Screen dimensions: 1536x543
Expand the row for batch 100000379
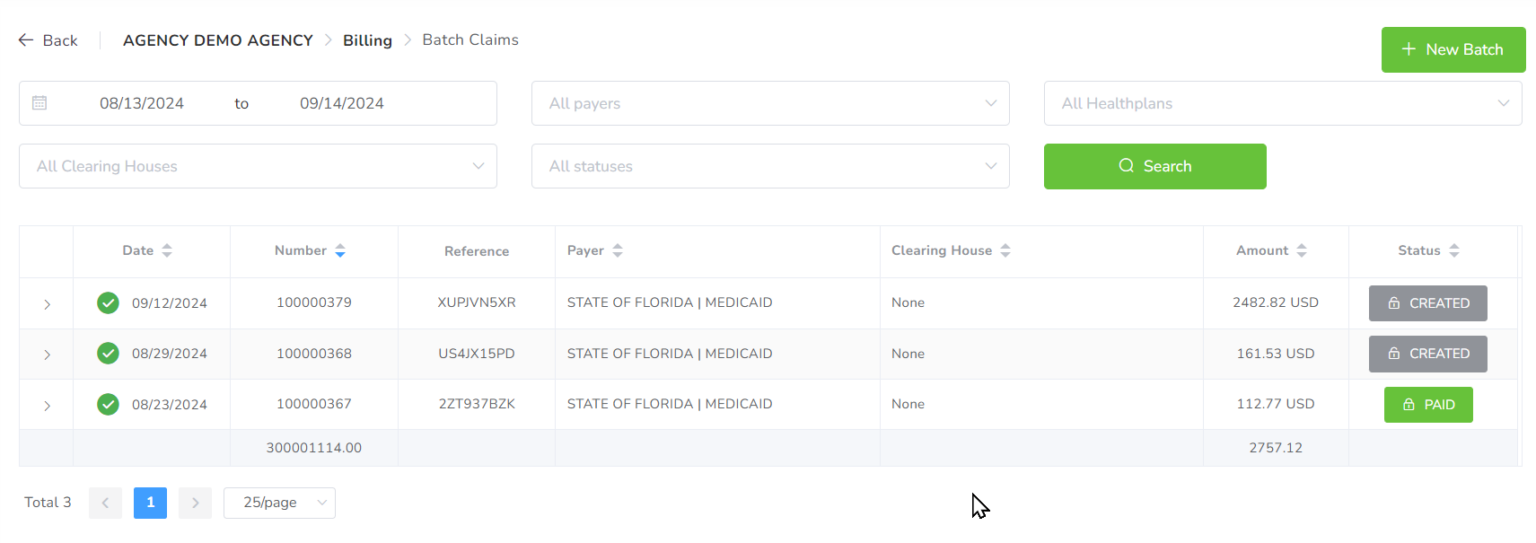47,304
